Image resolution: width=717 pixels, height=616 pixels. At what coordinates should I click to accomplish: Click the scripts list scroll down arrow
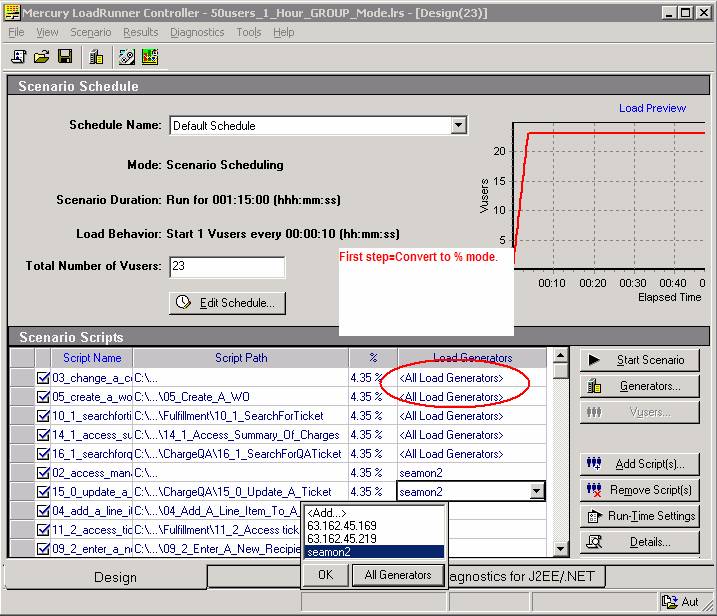pos(561,548)
